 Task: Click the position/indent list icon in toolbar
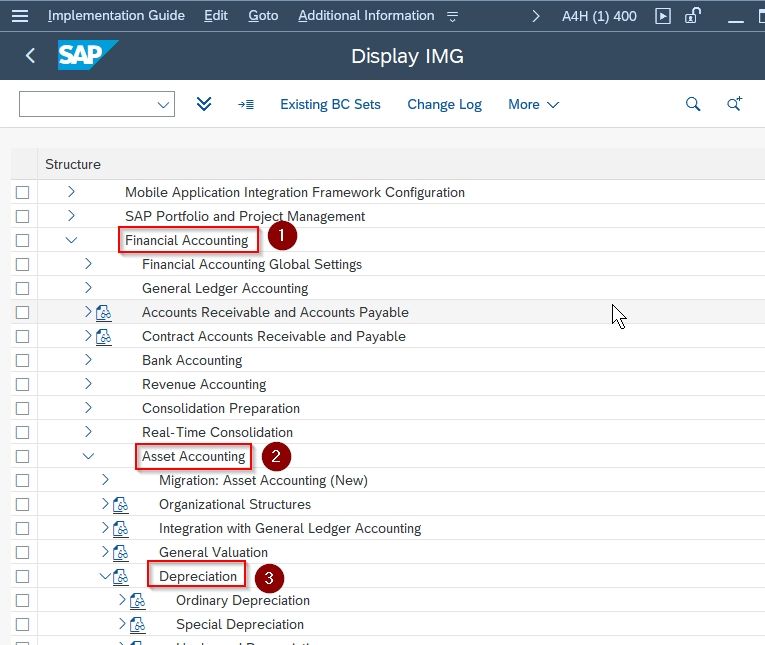(x=246, y=104)
